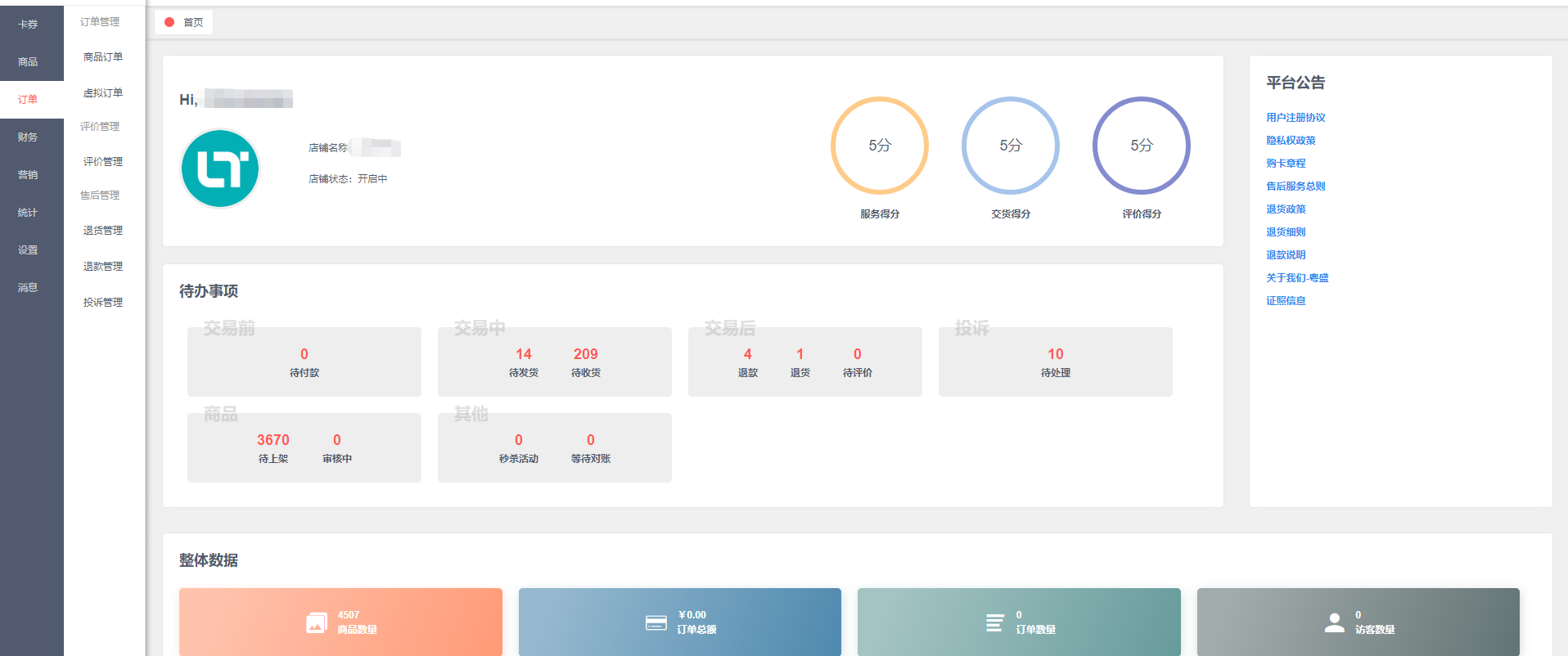Image resolution: width=1568 pixels, height=656 pixels.
Task: Open 购卡章程 announcement
Action: coord(1286,164)
